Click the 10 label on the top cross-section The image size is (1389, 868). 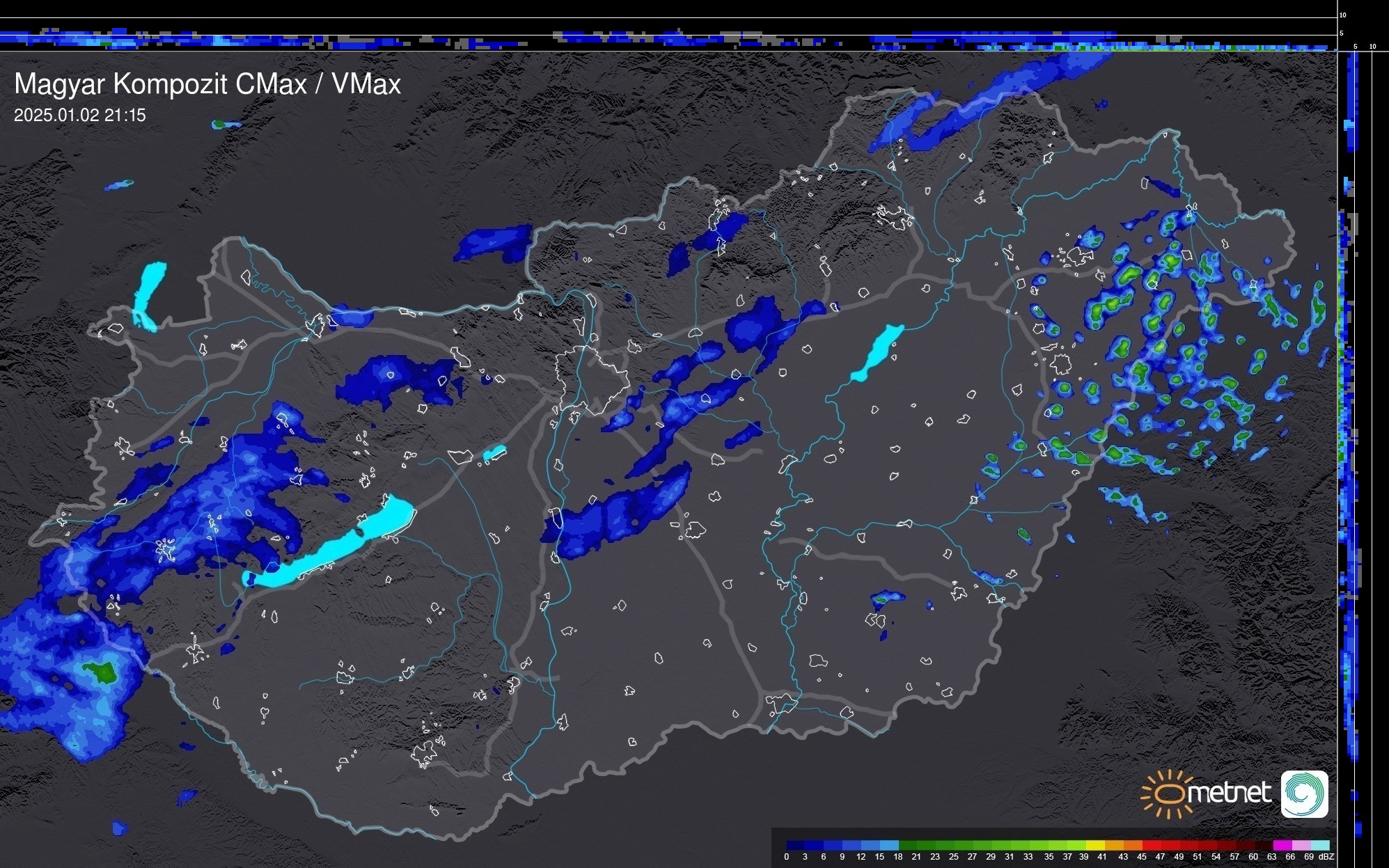1343,15
